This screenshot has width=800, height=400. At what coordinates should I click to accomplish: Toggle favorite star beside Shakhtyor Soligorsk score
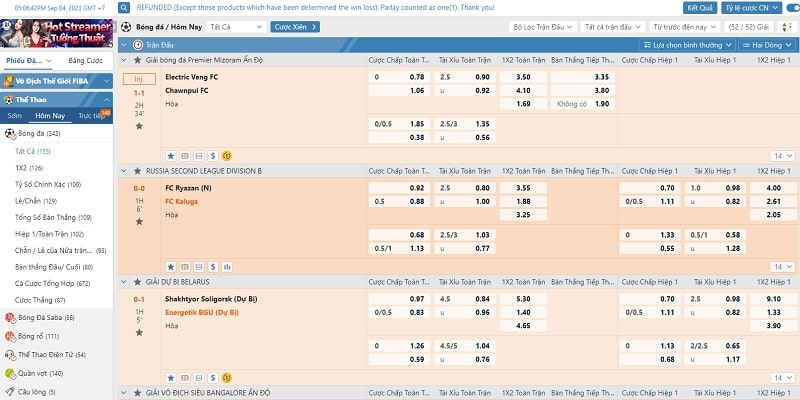pyautogui.click(x=139, y=332)
